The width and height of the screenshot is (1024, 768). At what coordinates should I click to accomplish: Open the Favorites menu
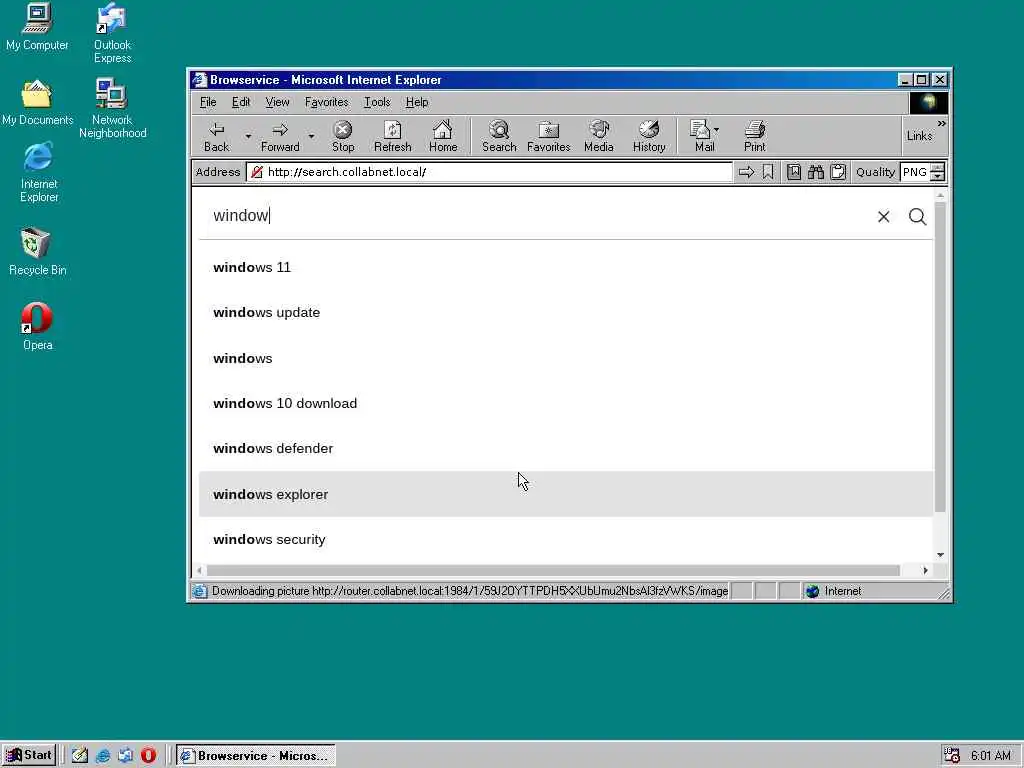[327, 102]
